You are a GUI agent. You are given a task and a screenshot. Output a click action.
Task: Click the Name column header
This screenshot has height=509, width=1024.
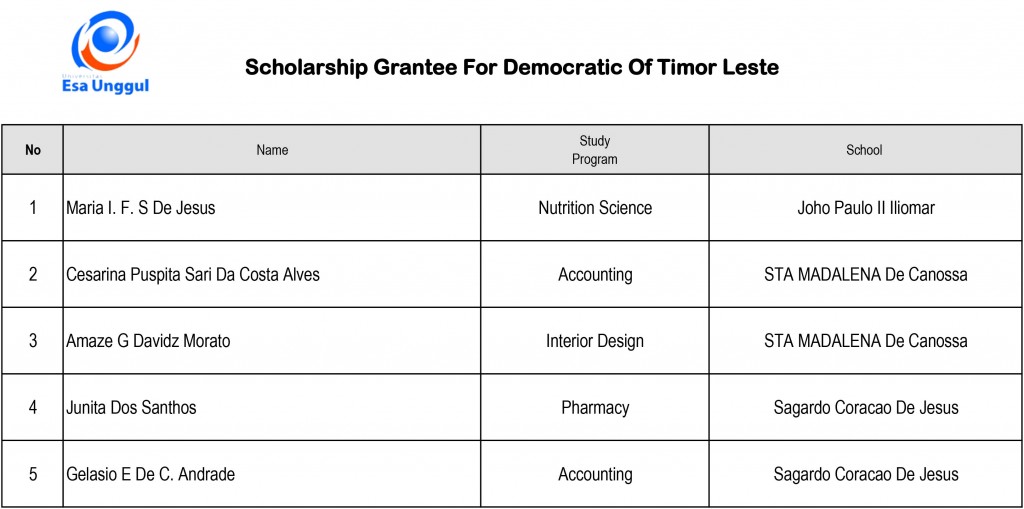coord(272,150)
